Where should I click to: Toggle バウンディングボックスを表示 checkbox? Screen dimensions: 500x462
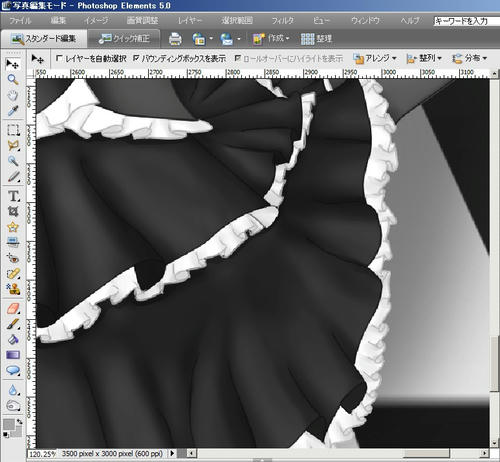point(136,58)
